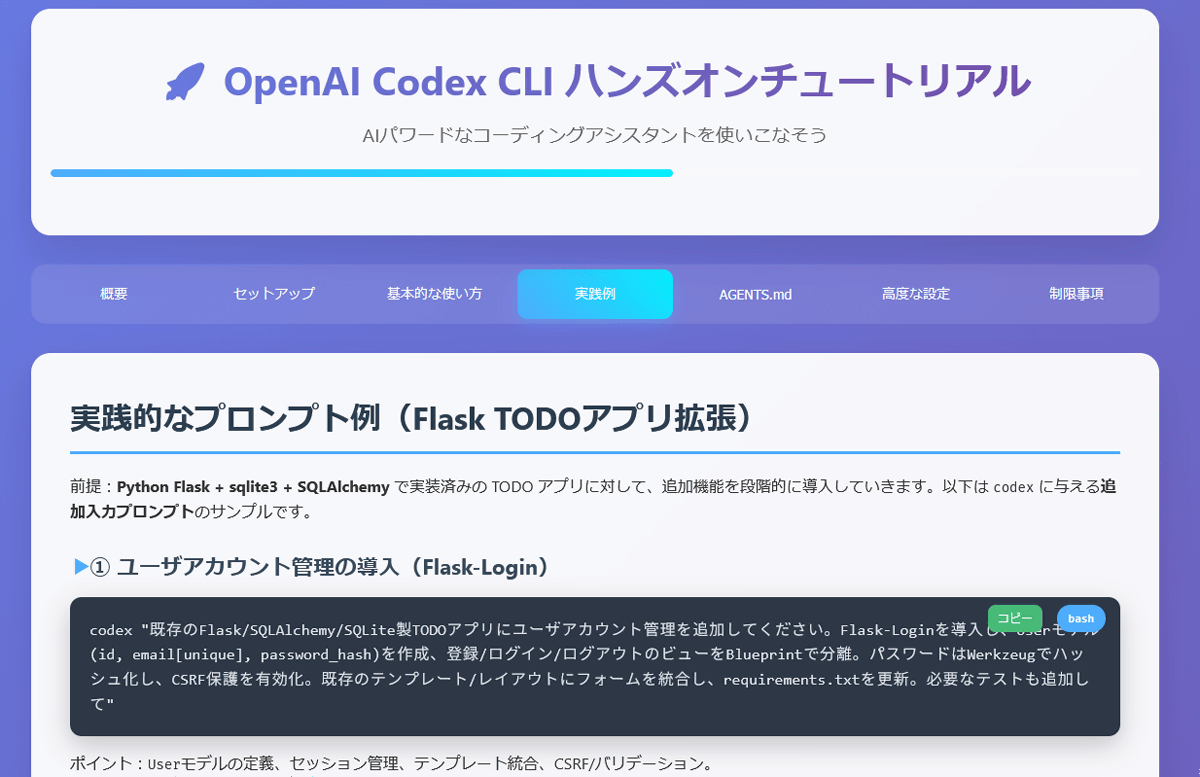Screen dimensions: 1200x777
Task: Click the heading 実践的なプロンプト例
Action: (410, 419)
